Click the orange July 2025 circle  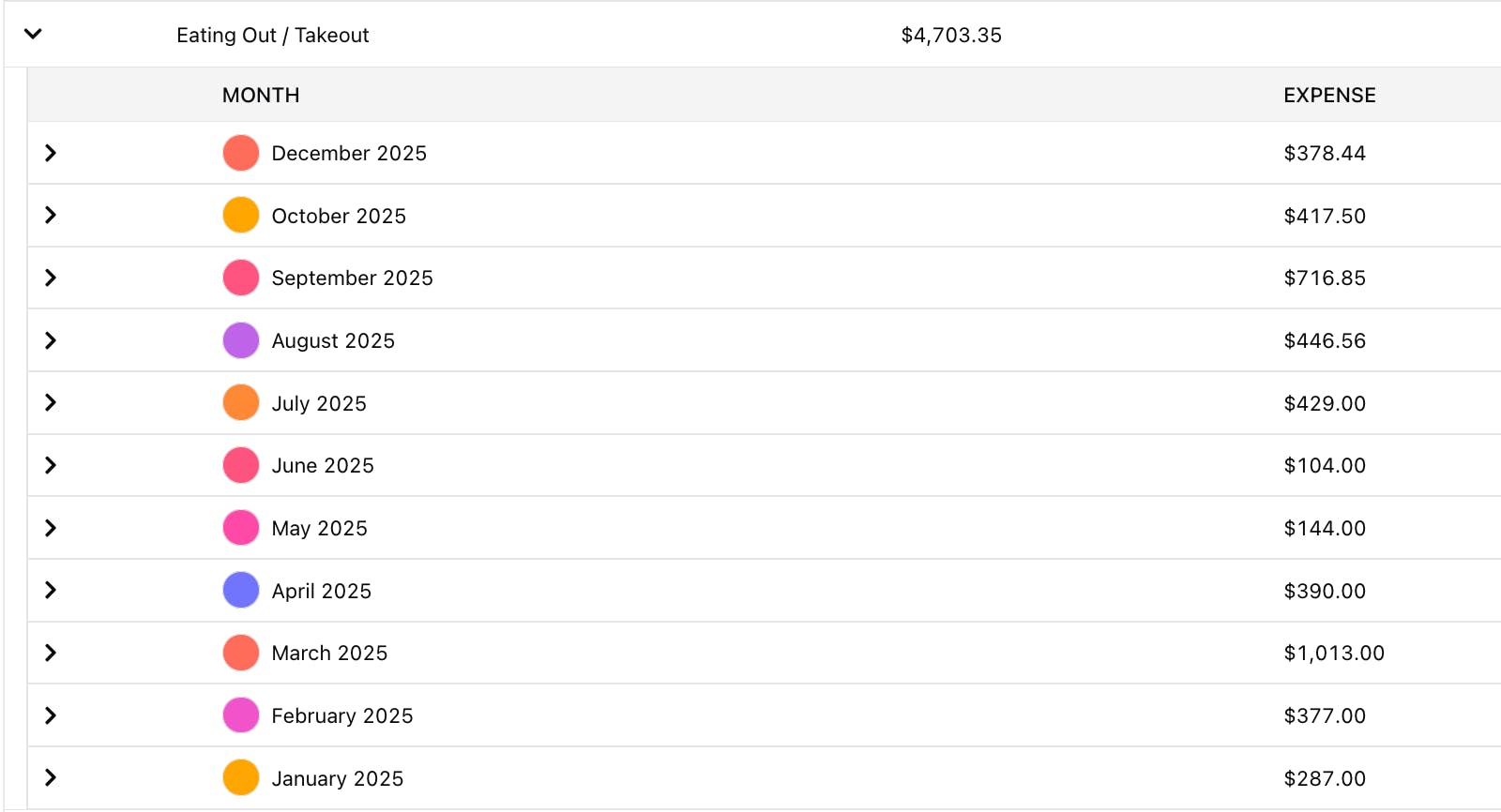(241, 403)
